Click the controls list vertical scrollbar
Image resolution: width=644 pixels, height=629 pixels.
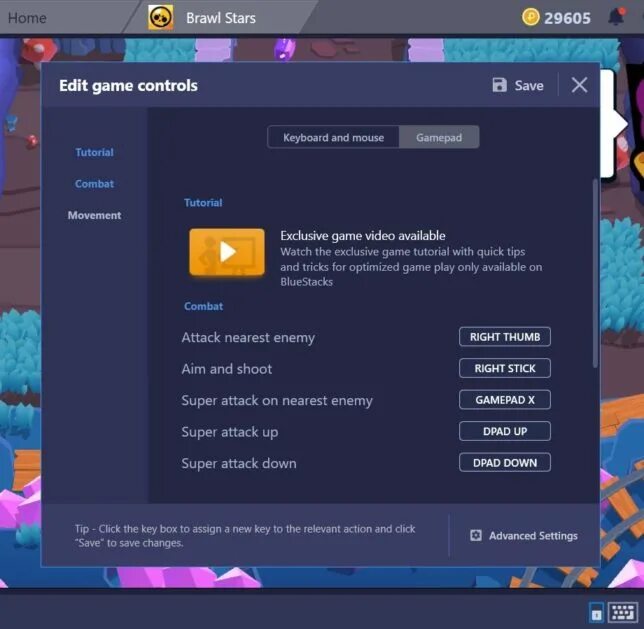(x=595, y=273)
